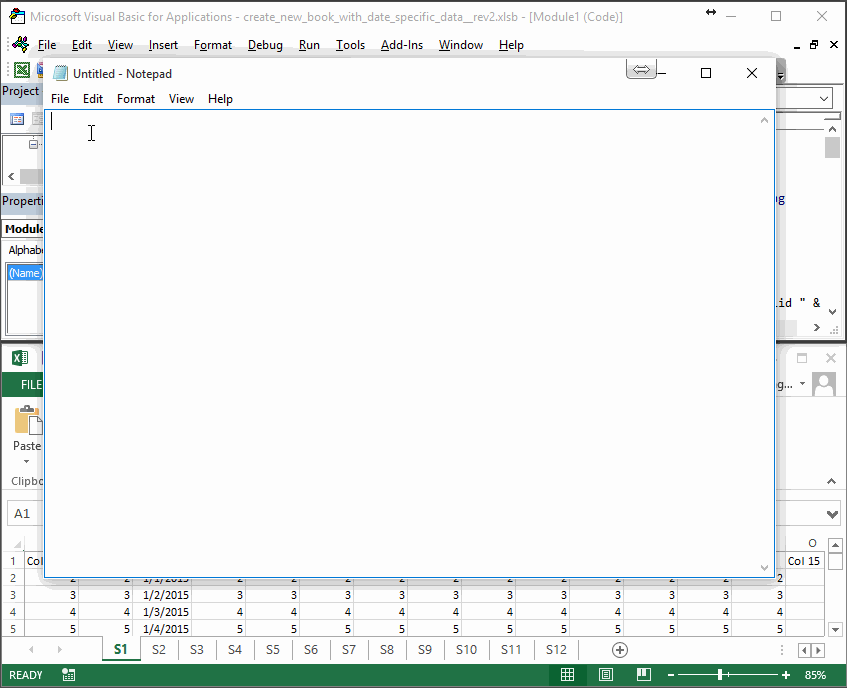Click the New Sheet plus button
This screenshot has height=688, width=847.
(619, 650)
